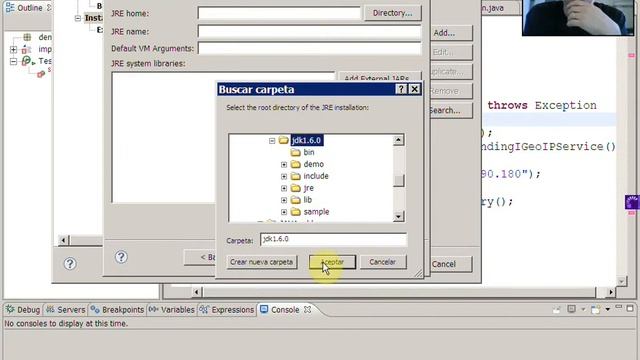
Task: Switch to the Debug tab
Action: click(x=23, y=310)
